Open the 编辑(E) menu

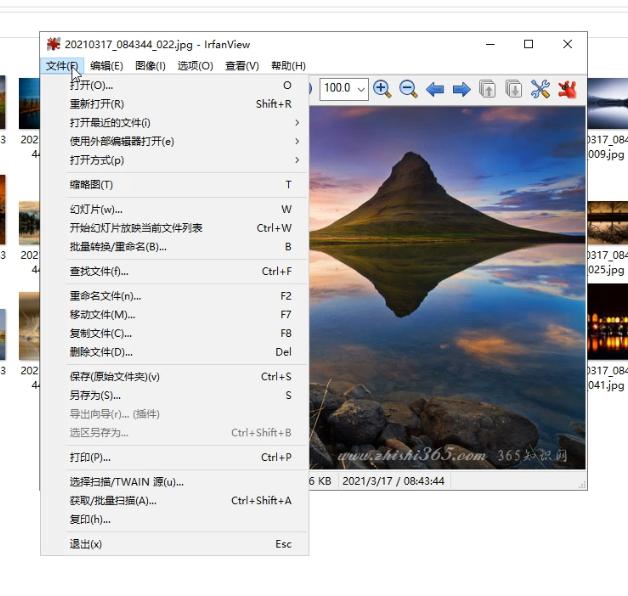pos(107,66)
